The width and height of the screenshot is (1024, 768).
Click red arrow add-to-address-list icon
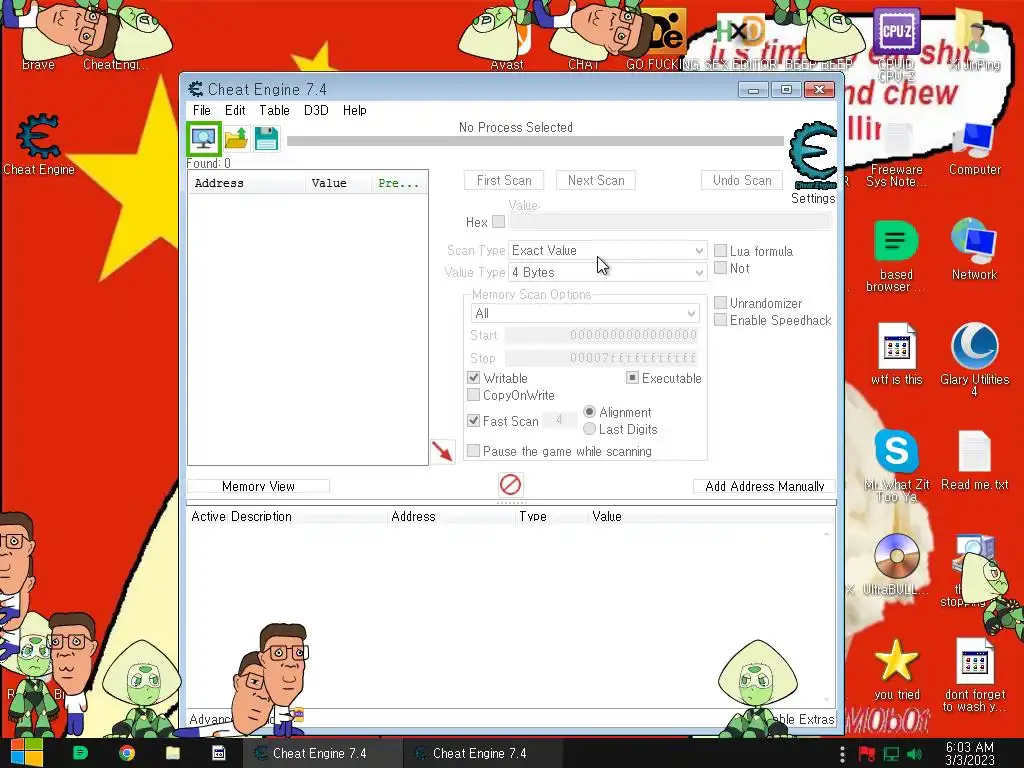coord(443,451)
